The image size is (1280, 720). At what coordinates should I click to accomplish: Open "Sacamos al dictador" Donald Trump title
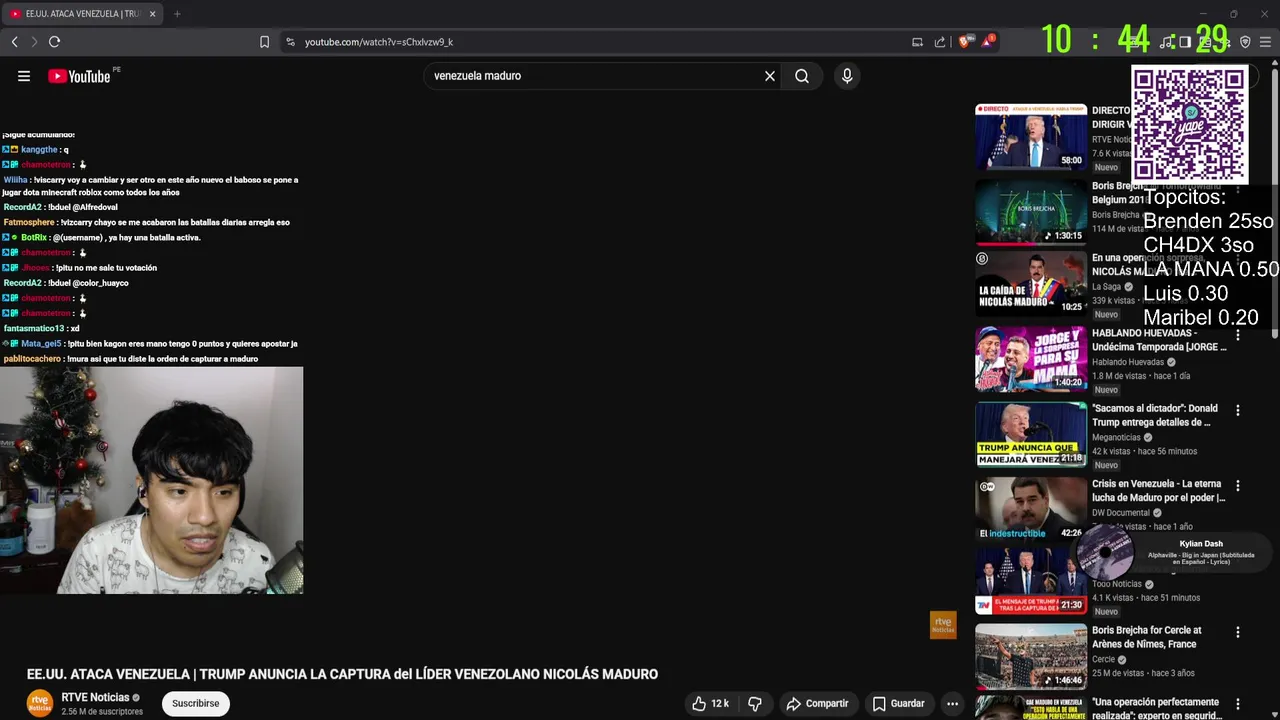(1155, 415)
